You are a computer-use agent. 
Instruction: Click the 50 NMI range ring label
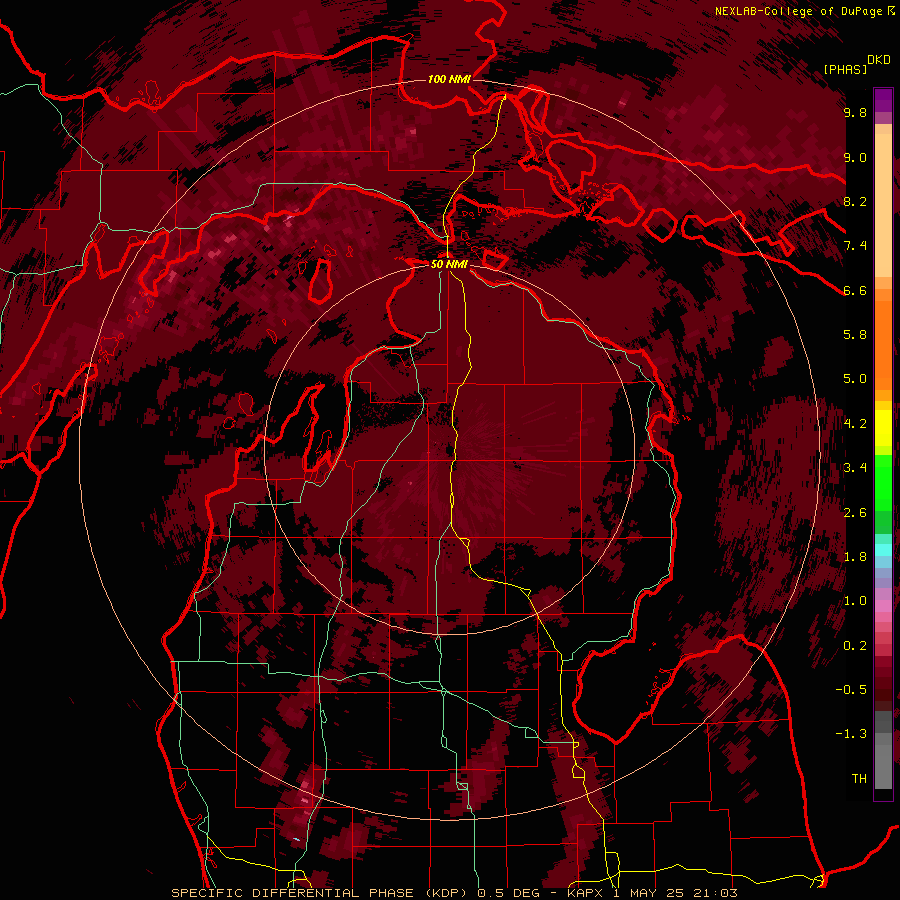(x=449, y=264)
